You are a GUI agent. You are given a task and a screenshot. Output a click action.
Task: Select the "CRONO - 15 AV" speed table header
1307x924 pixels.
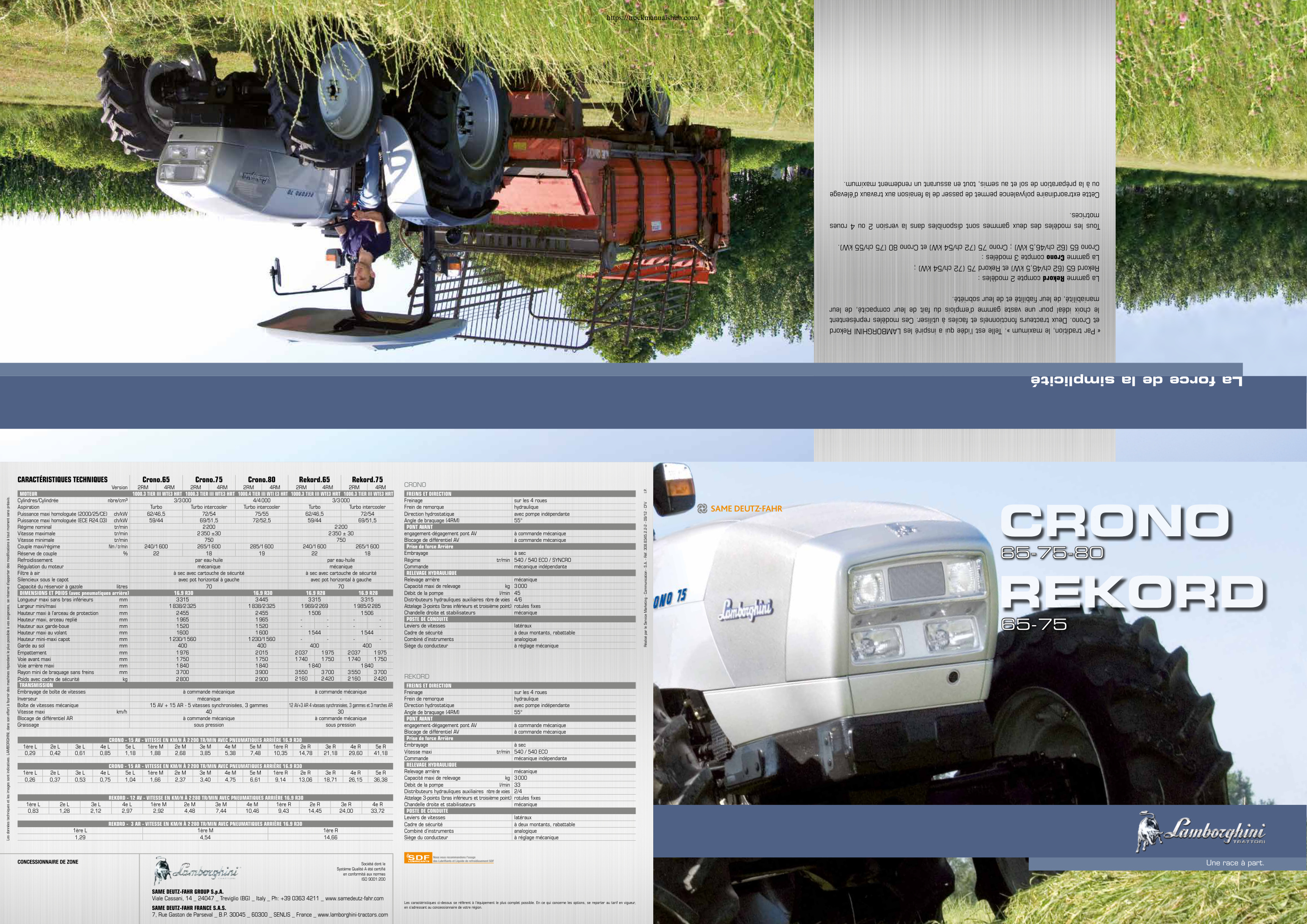pos(205,740)
